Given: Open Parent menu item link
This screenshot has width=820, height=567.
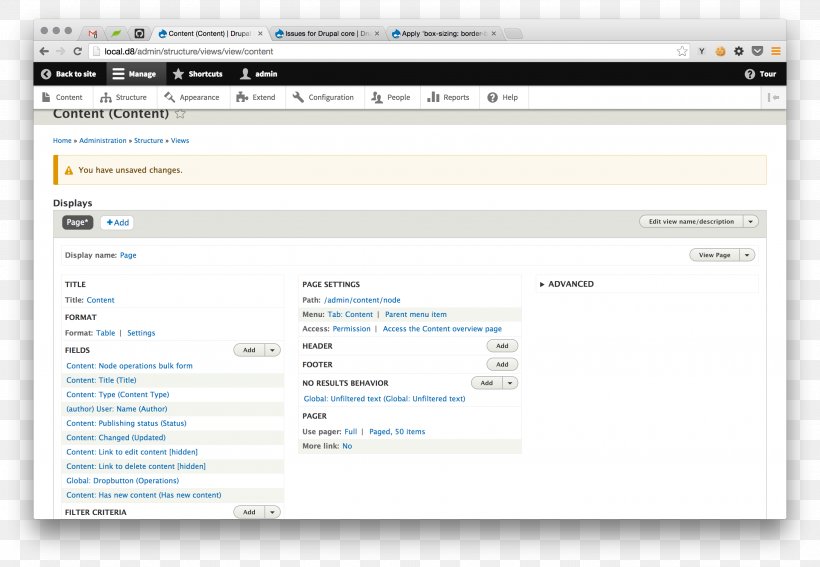Looking at the screenshot, I should 416,314.
